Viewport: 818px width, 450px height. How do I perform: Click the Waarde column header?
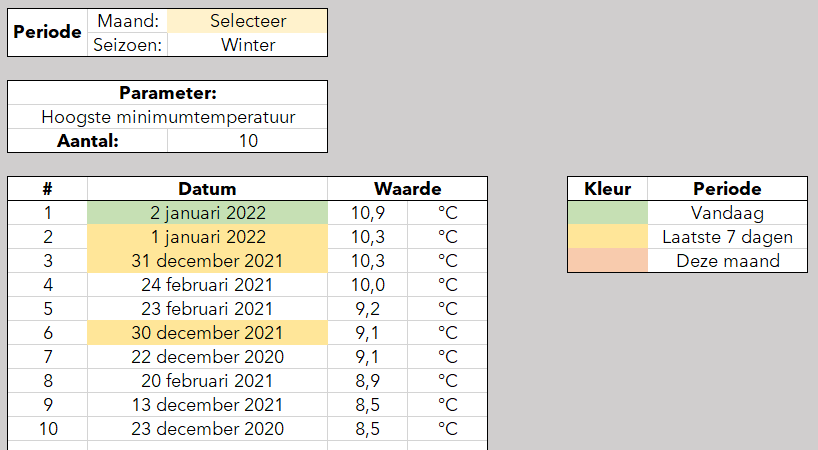[x=407, y=189]
